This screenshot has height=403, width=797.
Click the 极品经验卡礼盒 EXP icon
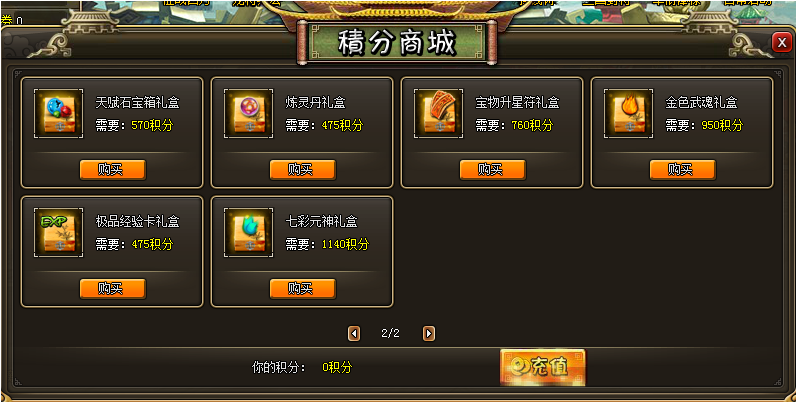pyautogui.click(x=58, y=232)
